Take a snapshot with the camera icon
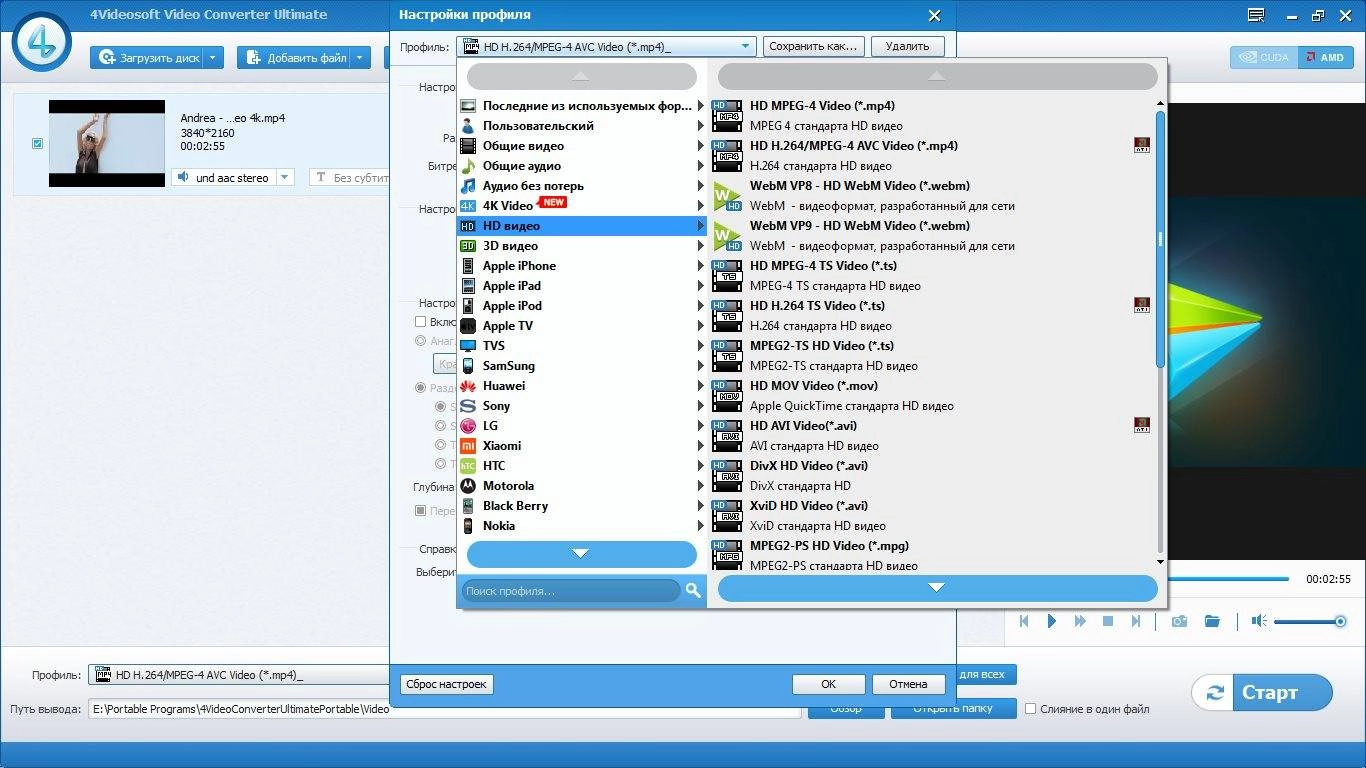The image size is (1366, 768). click(1180, 621)
